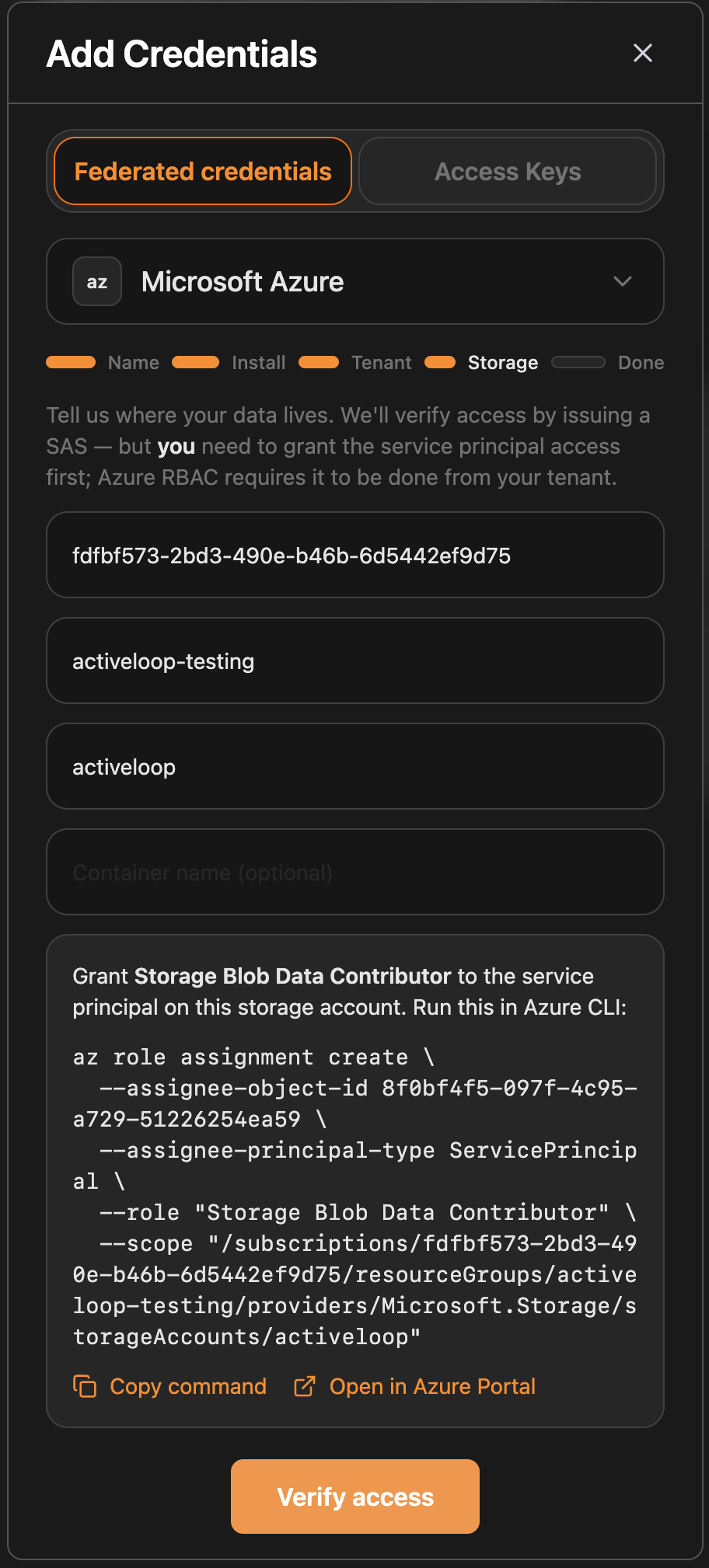Click the az provider badge icon
Screen dimensions: 709x1568
click(x=97, y=281)
